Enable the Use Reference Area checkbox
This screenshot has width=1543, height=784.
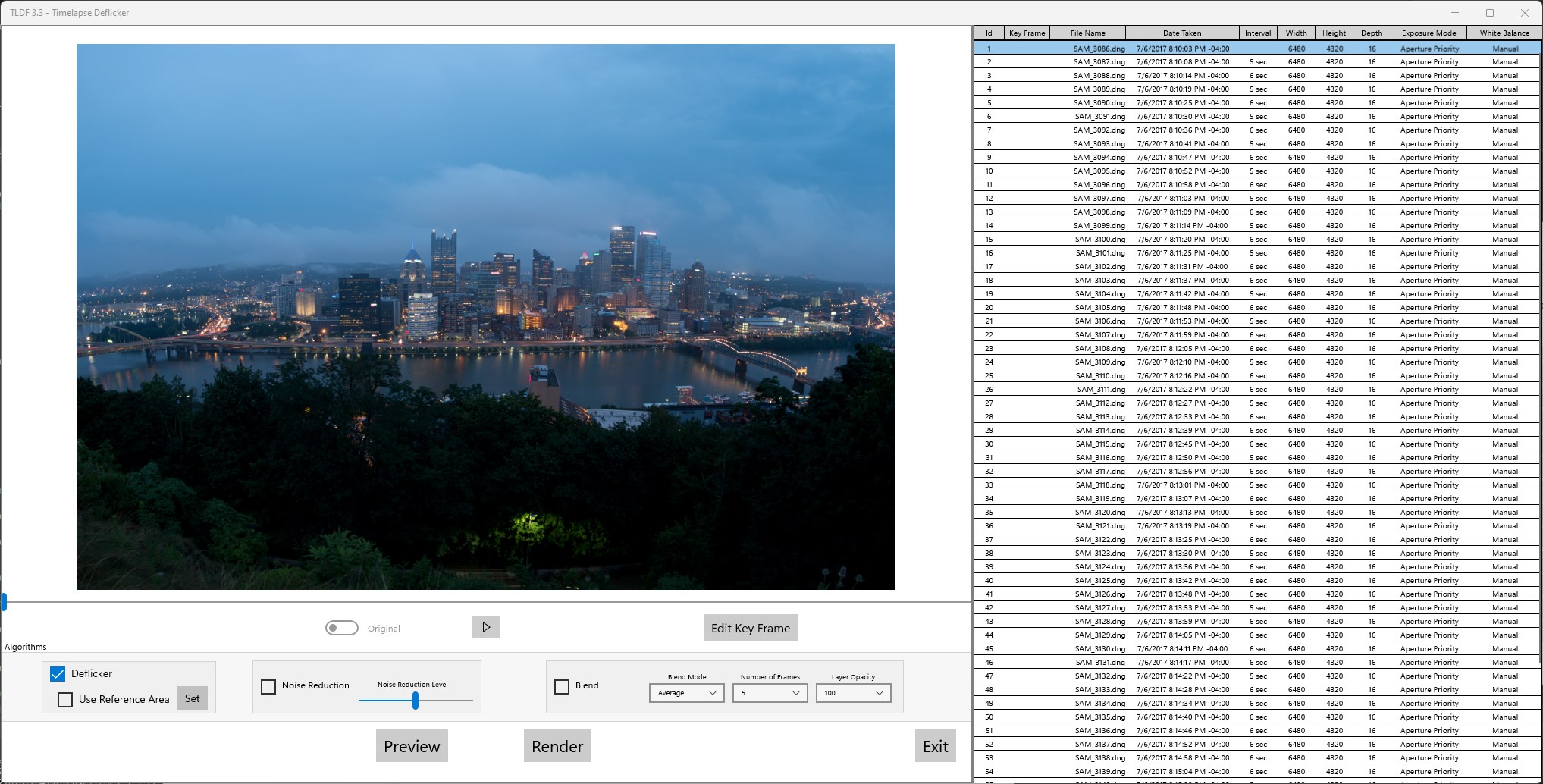[65, 699]
